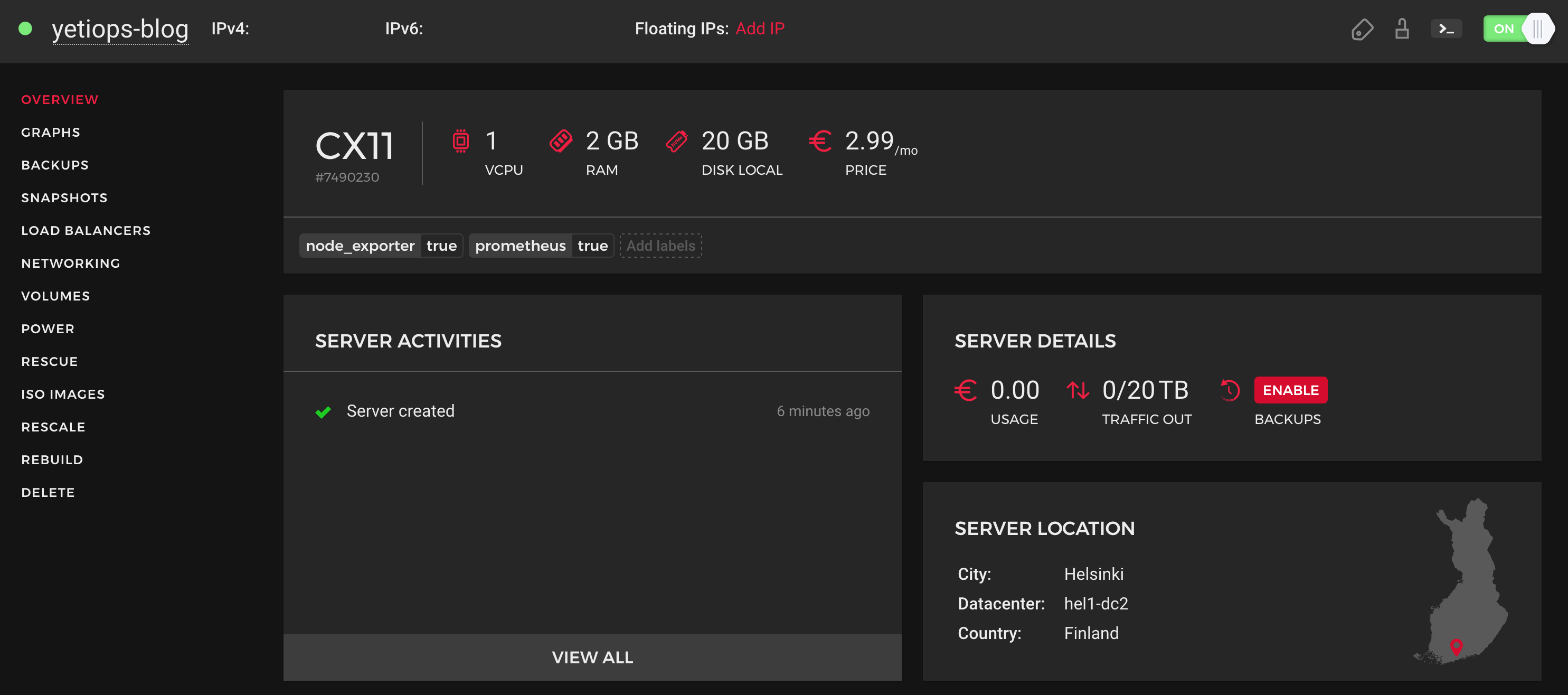
Task: Click the traffic out arrows icon
Action: 1079,390
